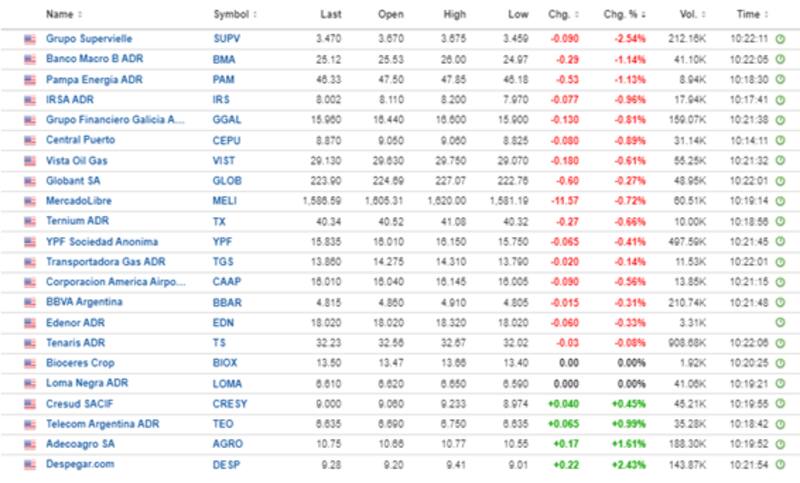Open the Pampa Energia ADR link
The height and width of the screenshot is (483, 800).
94,78
